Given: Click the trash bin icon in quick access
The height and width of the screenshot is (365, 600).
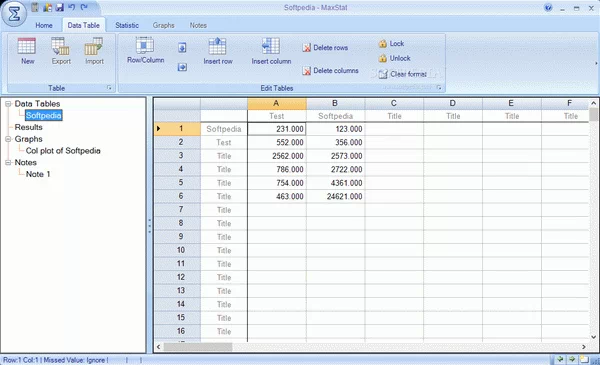Looking at the screenshot, I should [35, 7].
